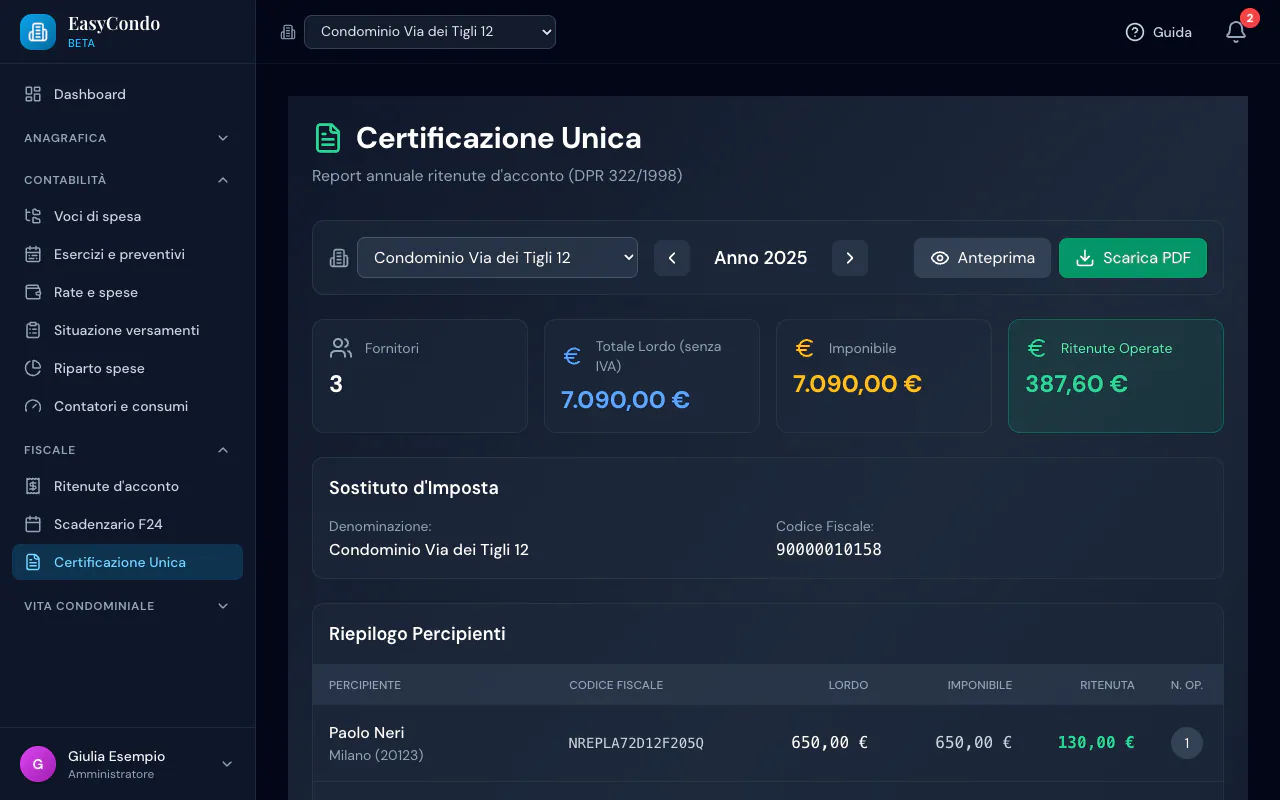Click the 130,00 € ritenuta value
Image resolution: width=1280 pixels, height=800 pixels.
pos(1096,742)
